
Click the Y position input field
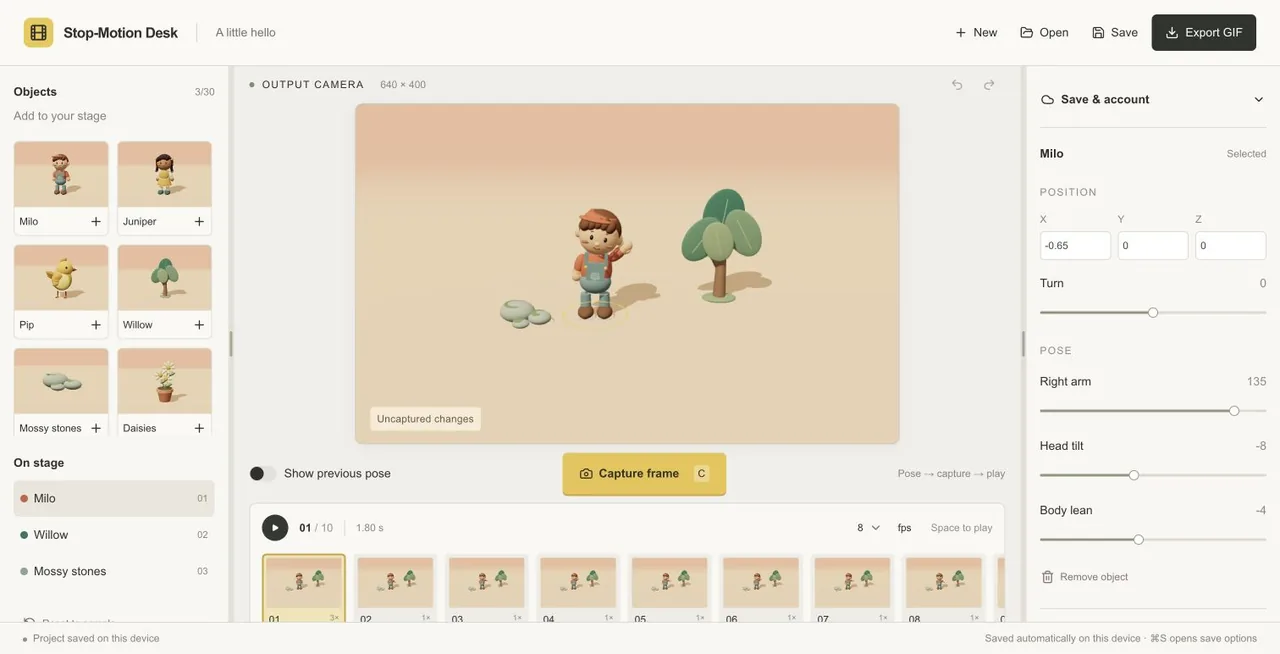point(1153,246)
